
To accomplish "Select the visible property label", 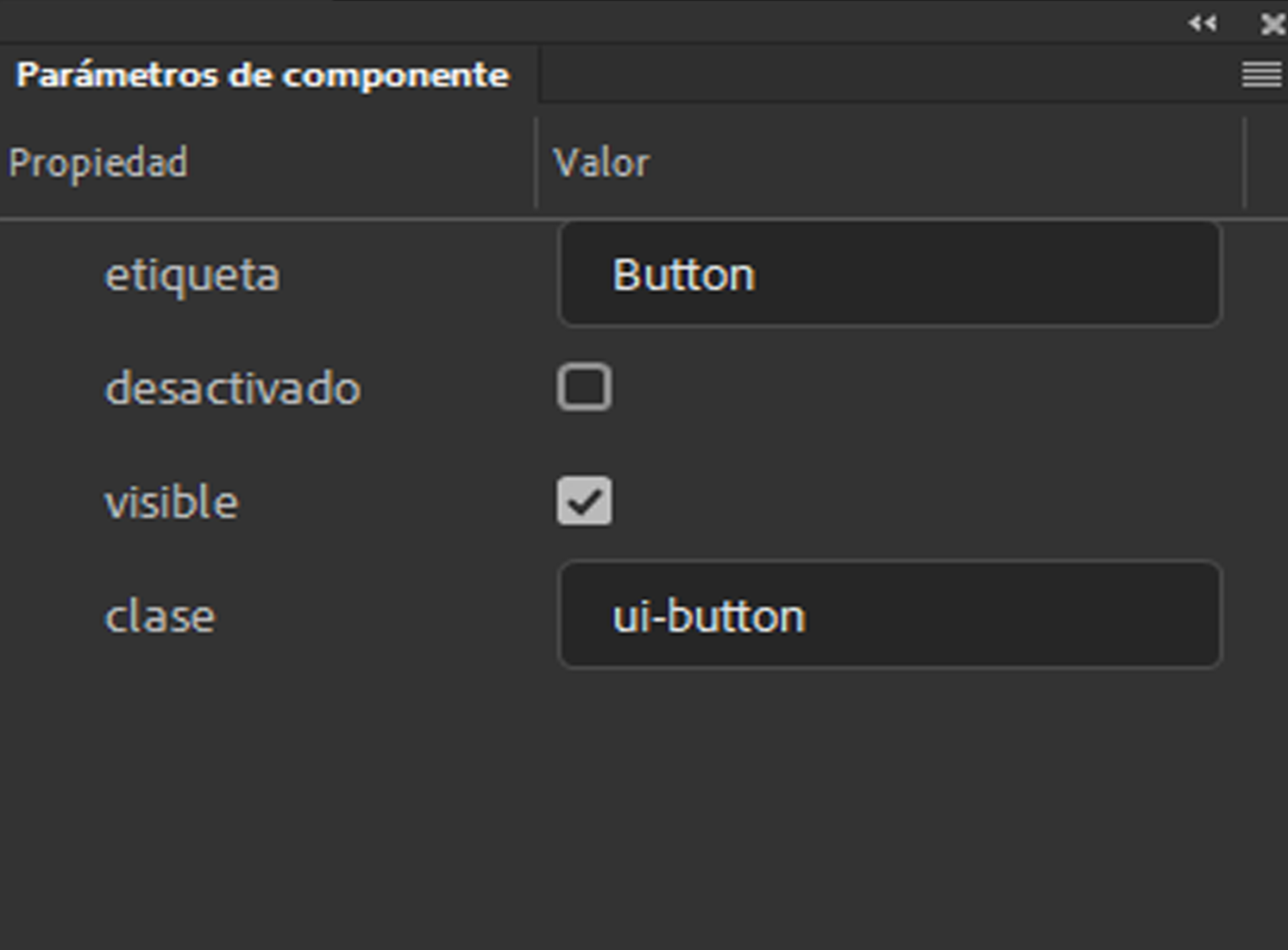I will (x=170, y=502).
